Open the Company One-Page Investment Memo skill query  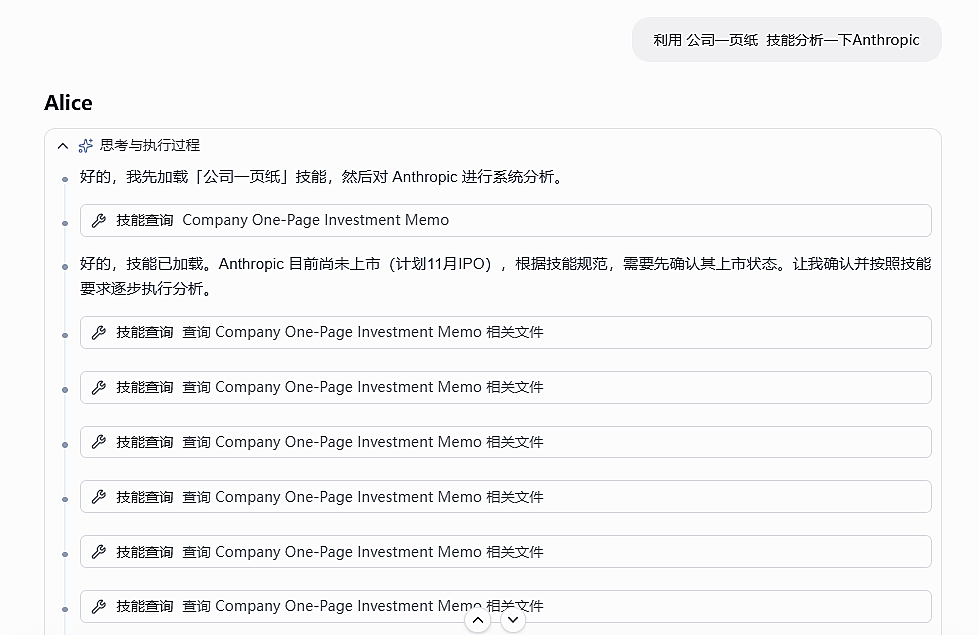506,220
